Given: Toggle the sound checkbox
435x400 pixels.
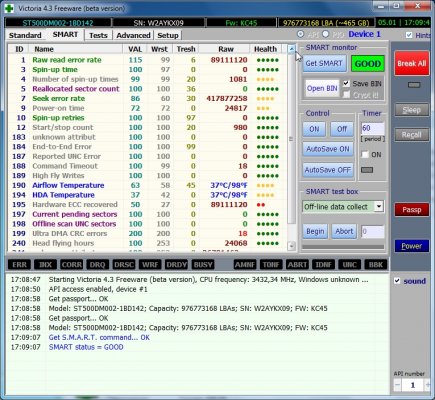Looking at the screenshot, I should coord(397,281).
